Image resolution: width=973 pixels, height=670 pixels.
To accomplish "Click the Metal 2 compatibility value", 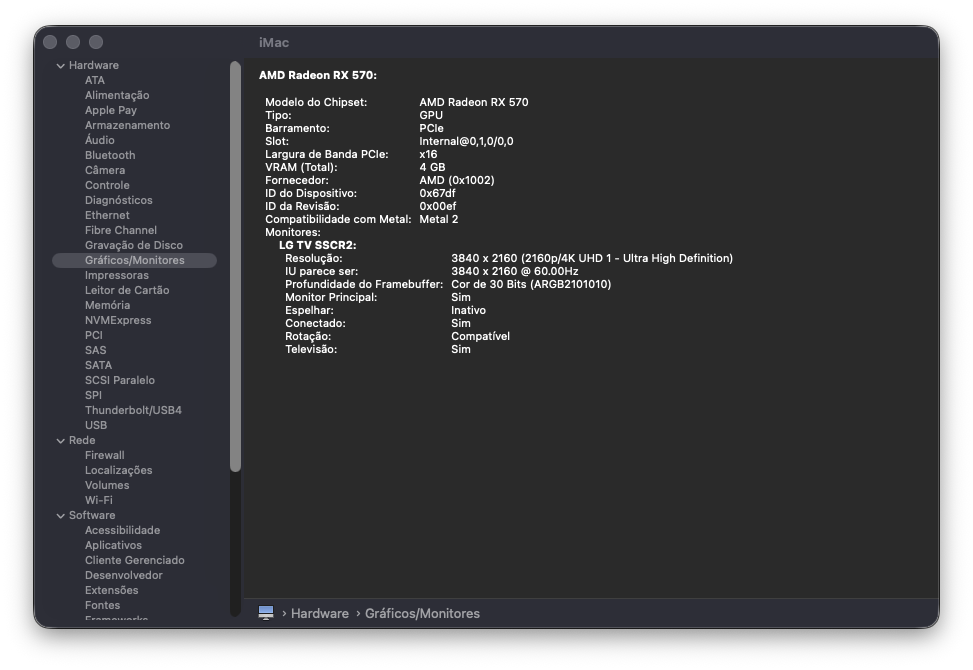I will tap(438, 219).
